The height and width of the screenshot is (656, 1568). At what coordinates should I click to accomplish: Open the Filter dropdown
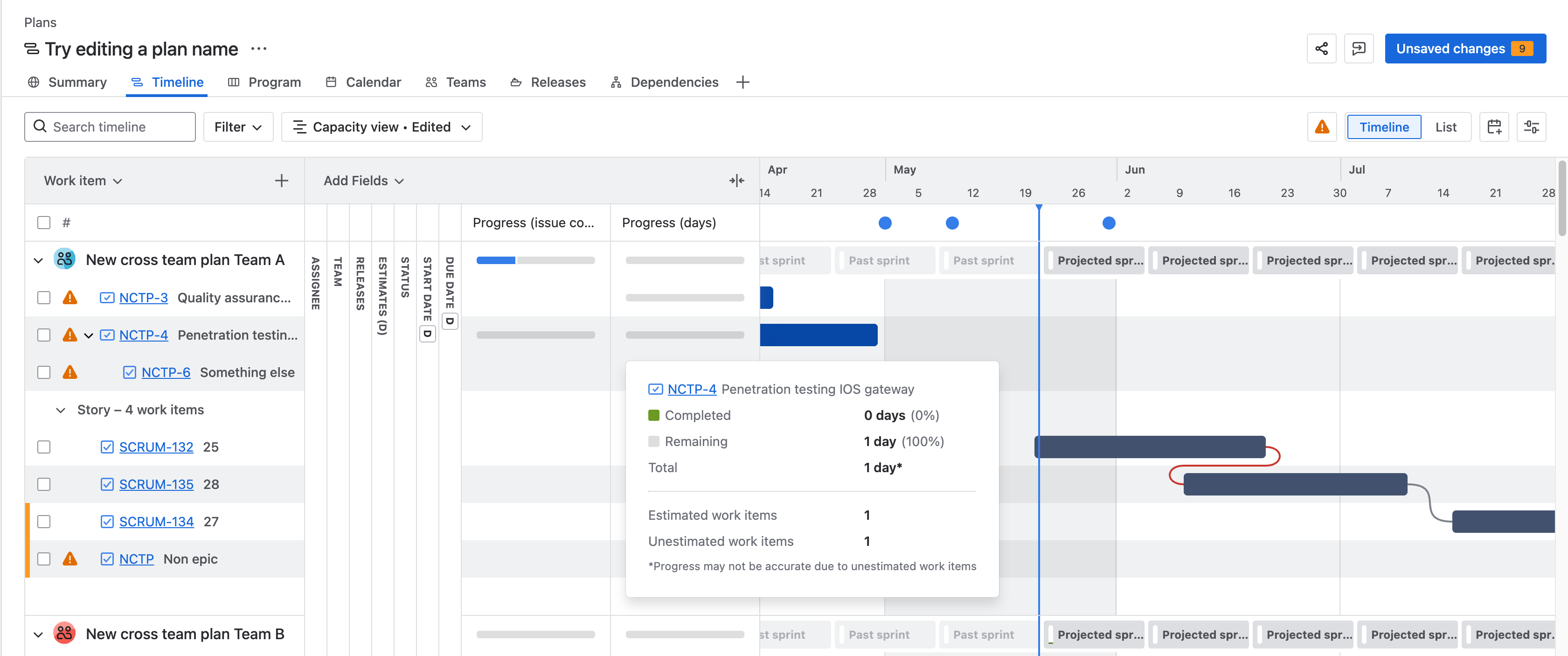[238, 127]
